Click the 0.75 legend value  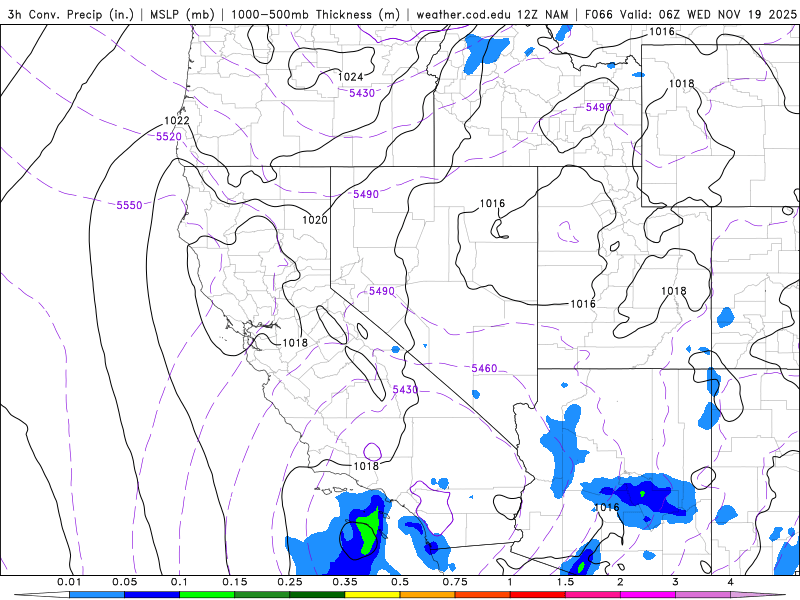[x=455, y=582]
